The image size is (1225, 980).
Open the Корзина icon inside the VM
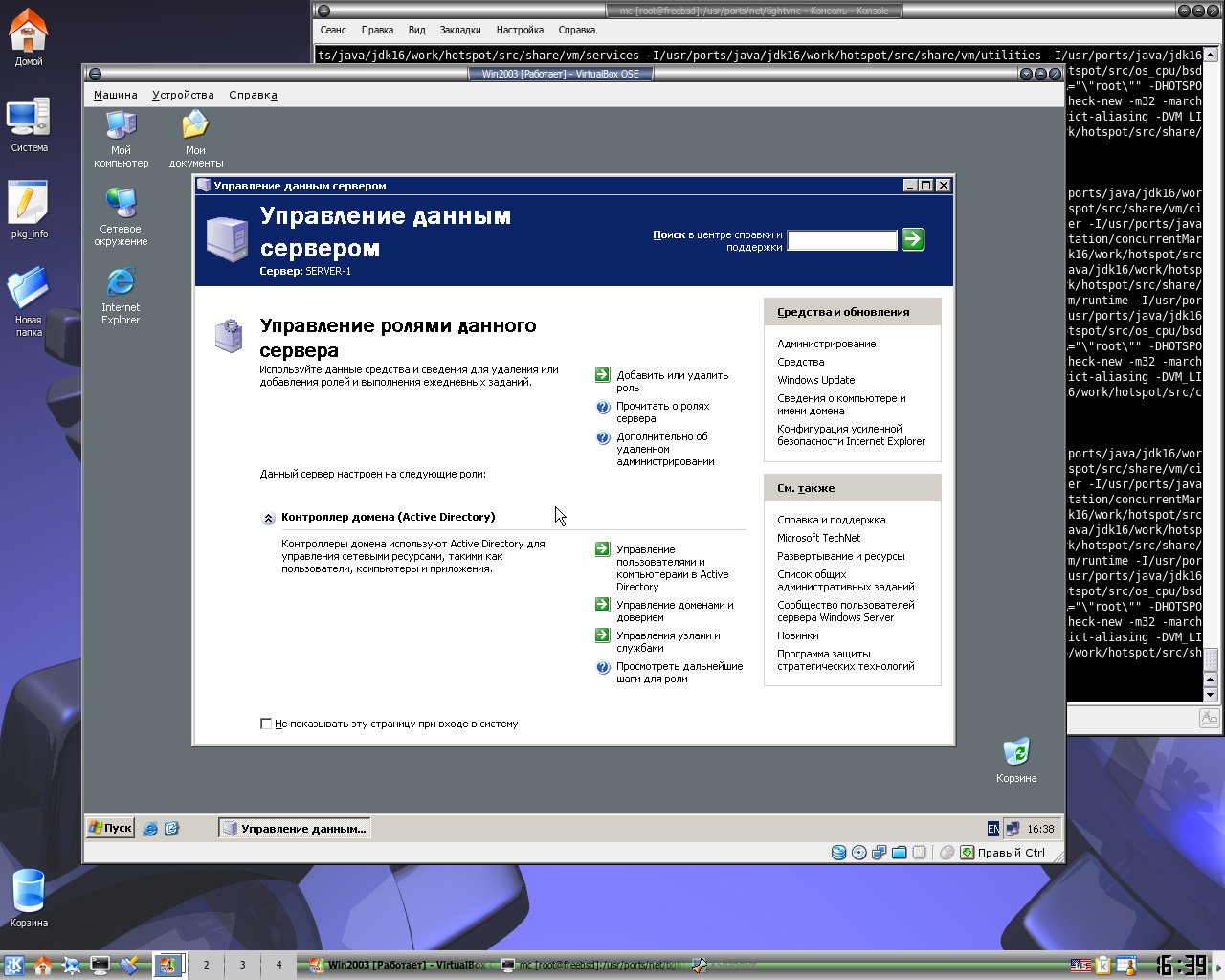[1015, 753]
